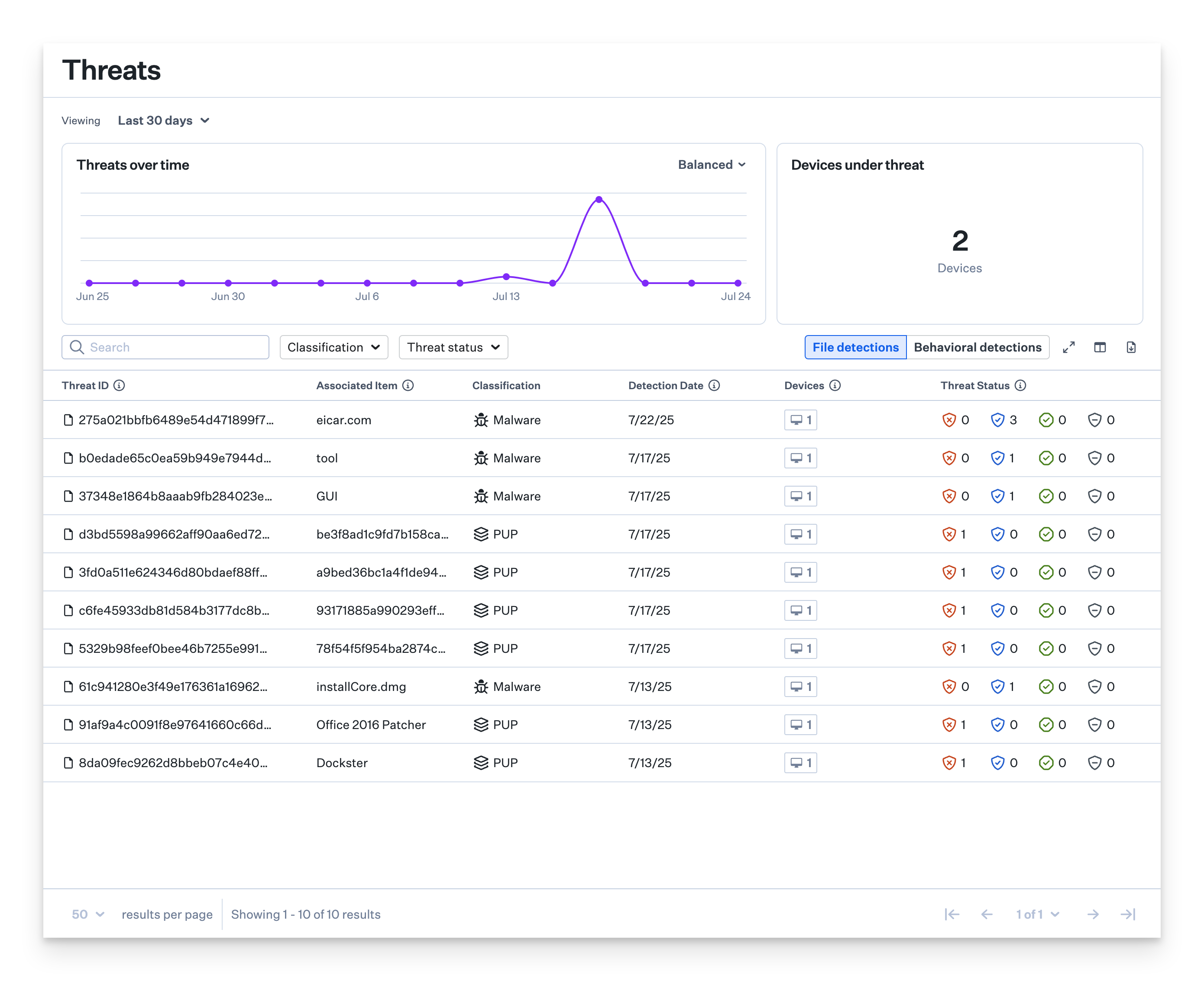Open threat ID 275a021bbfb6489e54d471899f7
The height and width of the screenshot is (981, 1204).
coord(175,420)
